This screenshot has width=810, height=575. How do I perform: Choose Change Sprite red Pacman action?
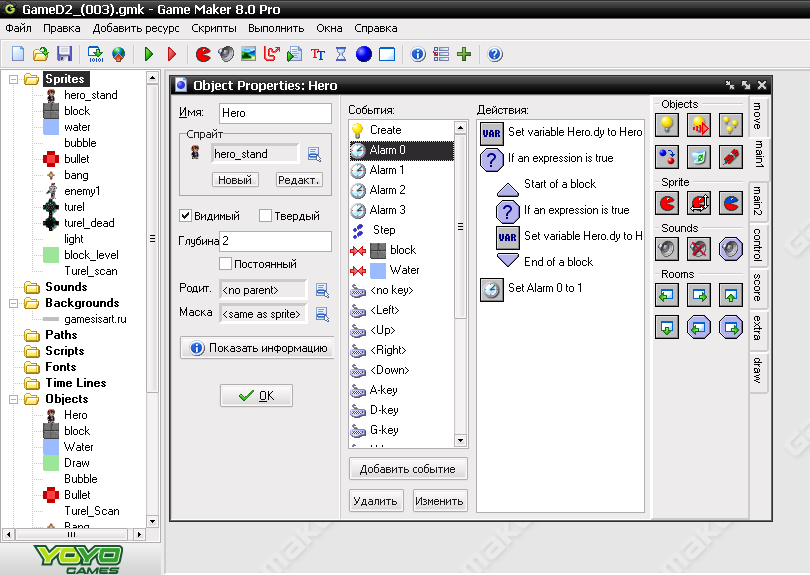(667, 203)
